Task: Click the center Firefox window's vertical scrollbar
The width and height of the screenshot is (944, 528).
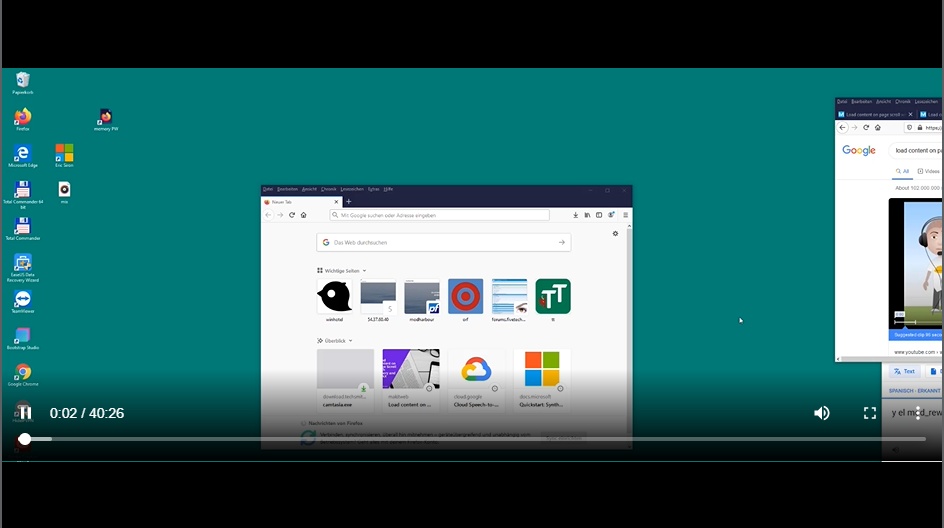Action: click(630, 334)
